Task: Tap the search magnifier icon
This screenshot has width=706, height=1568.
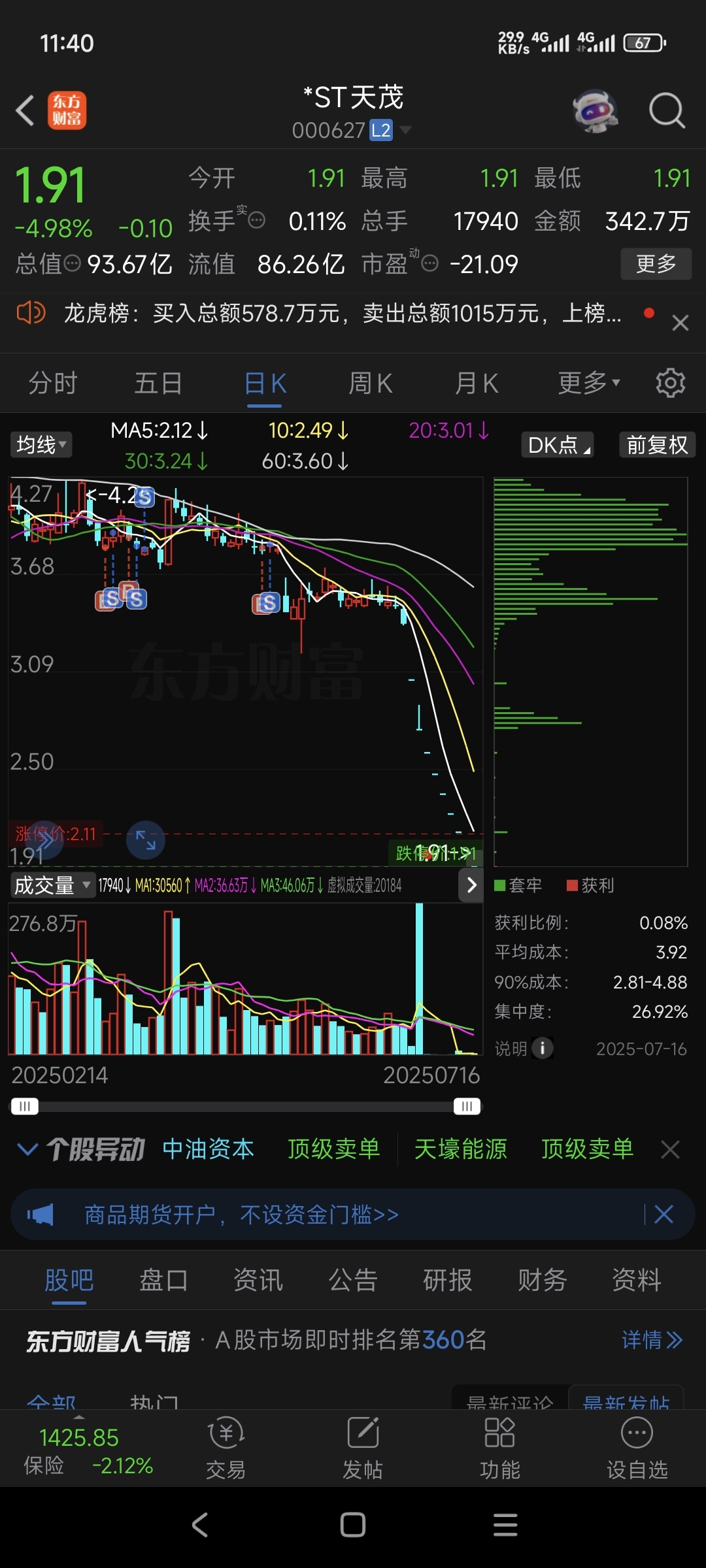Action: pos(667,110)
